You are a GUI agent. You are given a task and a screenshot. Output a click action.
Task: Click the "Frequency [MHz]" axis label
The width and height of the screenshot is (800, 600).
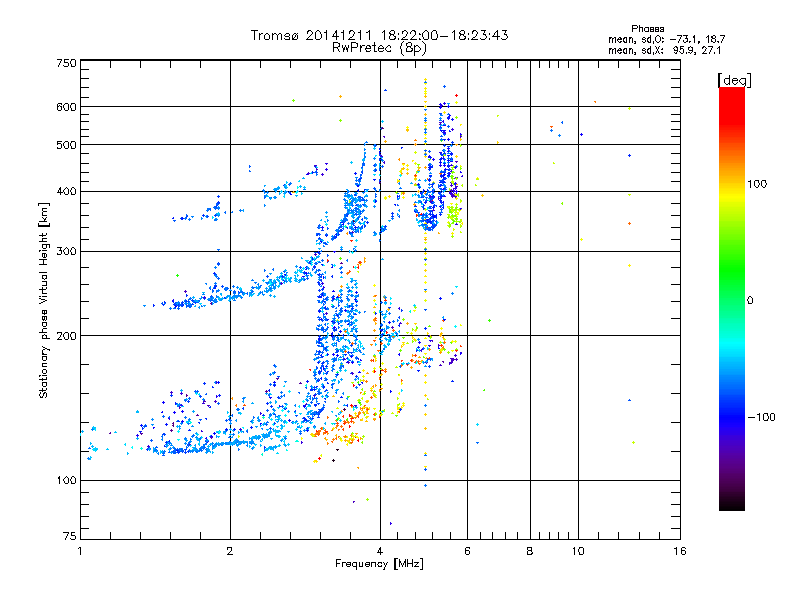(379, 564)
